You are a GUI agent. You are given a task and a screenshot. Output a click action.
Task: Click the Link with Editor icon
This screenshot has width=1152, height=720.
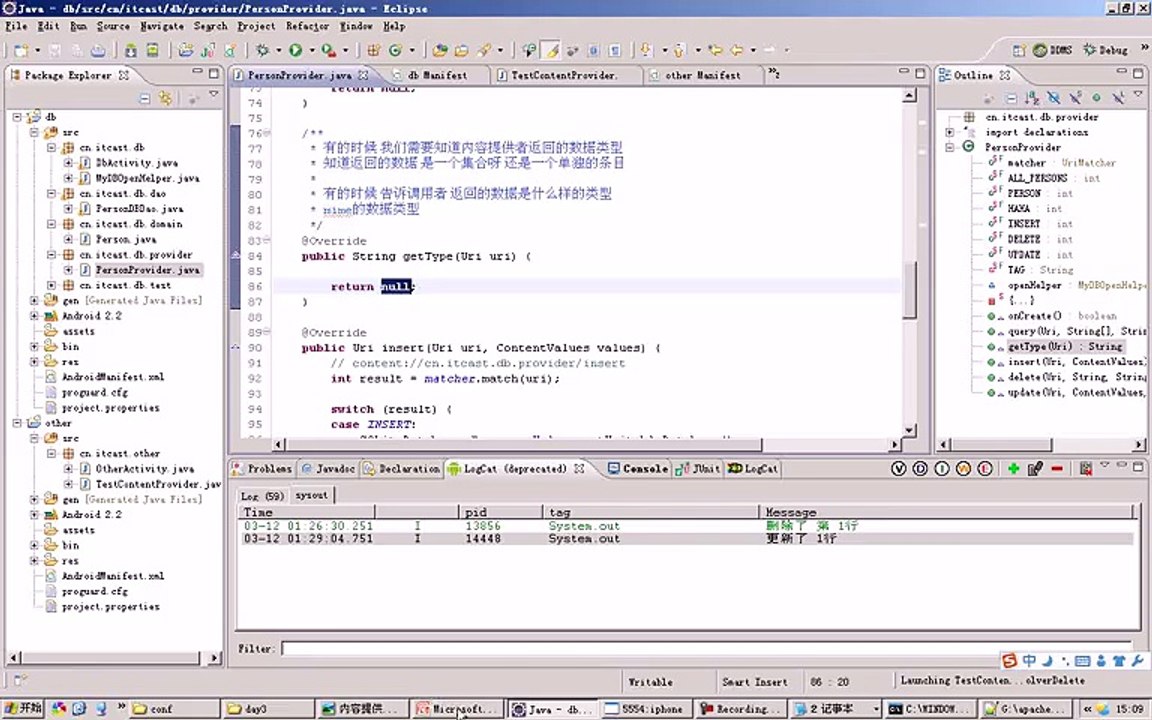click(x=166, y=98)
